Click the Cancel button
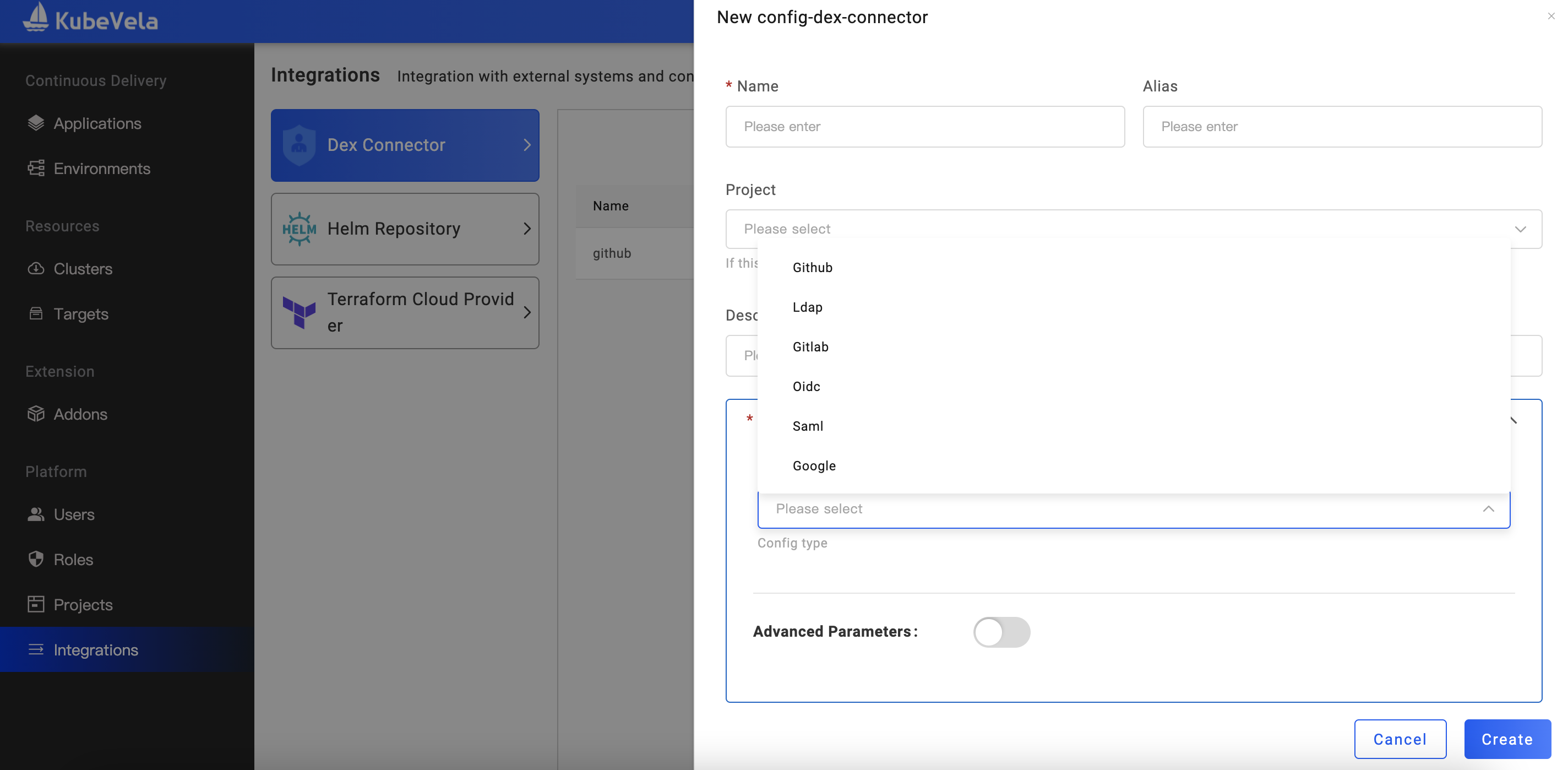Image resolution: width=1568 pixels, height=770 pixels. (x=1400, y=739)
